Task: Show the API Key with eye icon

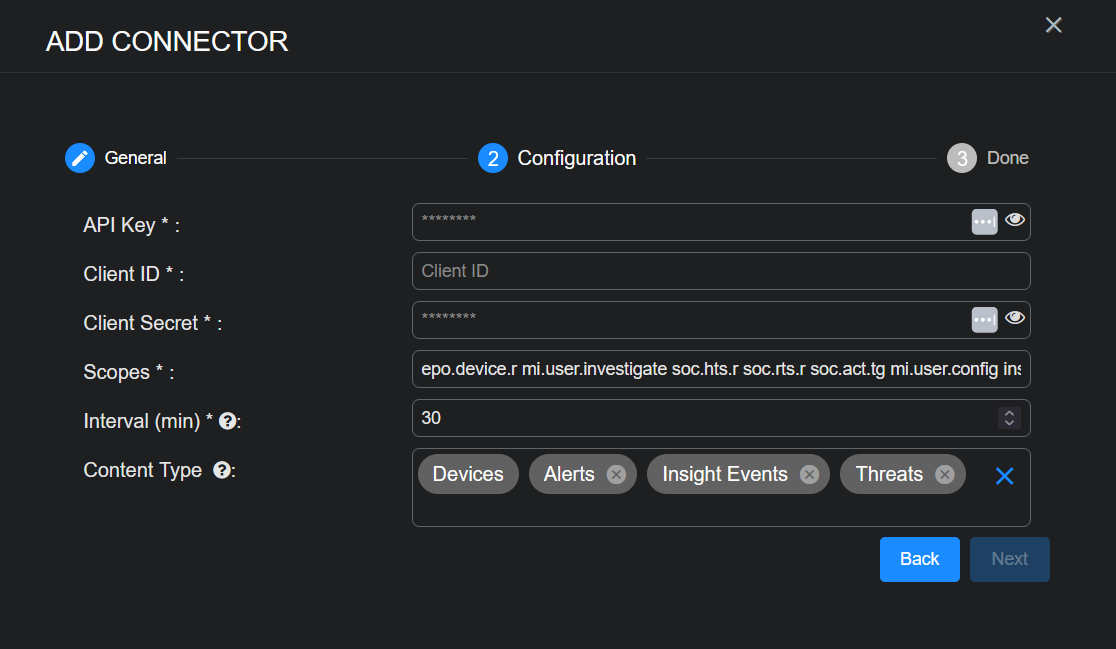Action: click(1015, 220)
